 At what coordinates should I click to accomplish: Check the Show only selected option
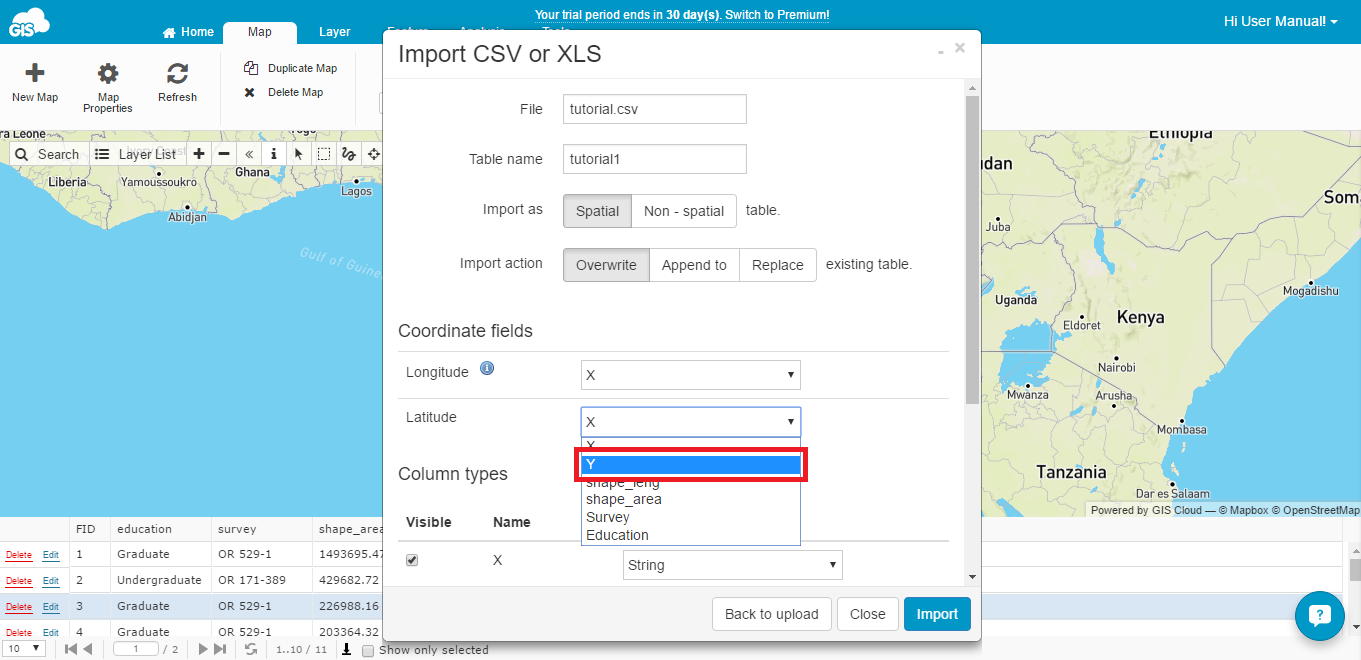367,649
